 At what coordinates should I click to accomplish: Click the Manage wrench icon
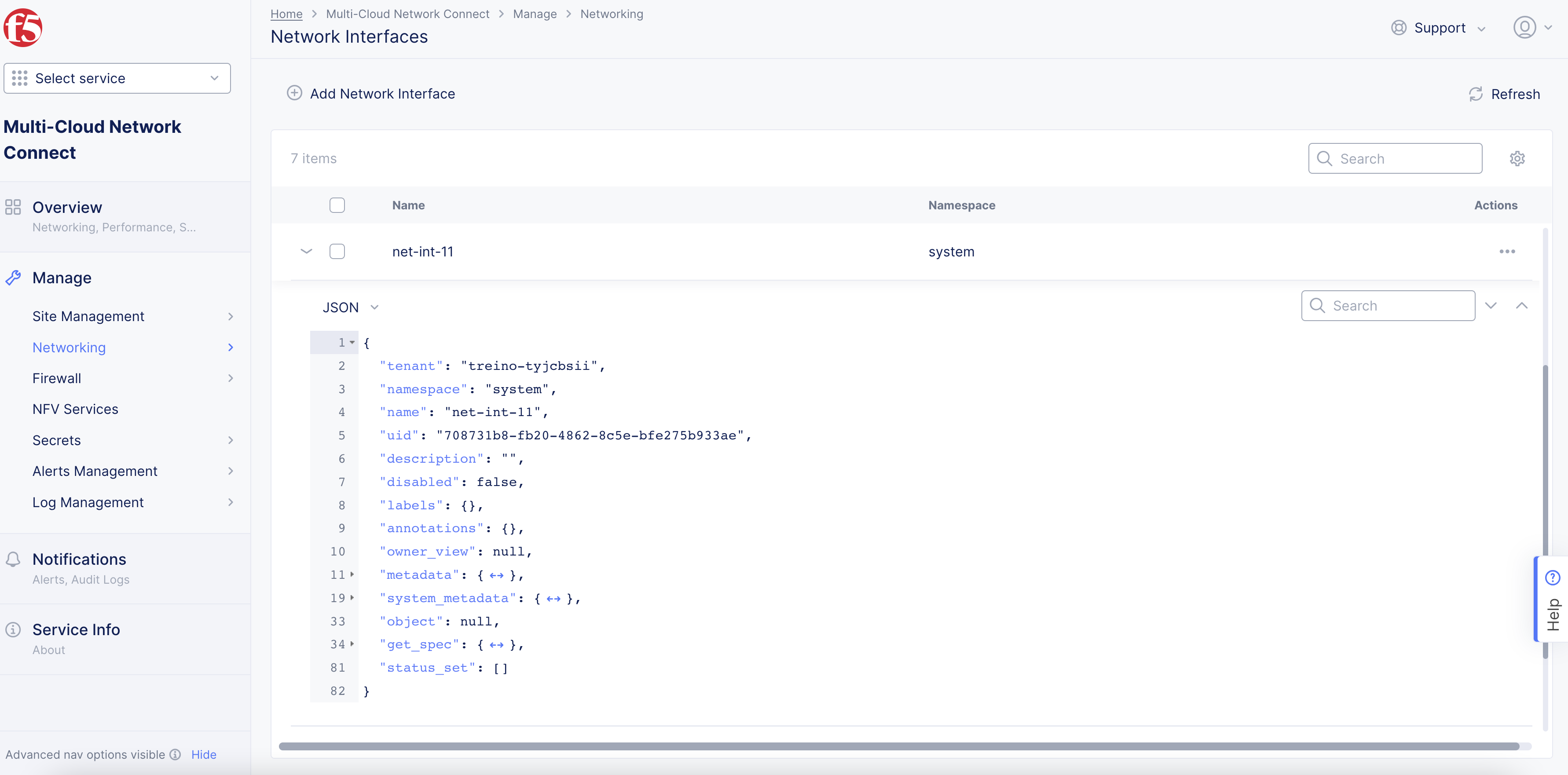click(x=13, y=278)
